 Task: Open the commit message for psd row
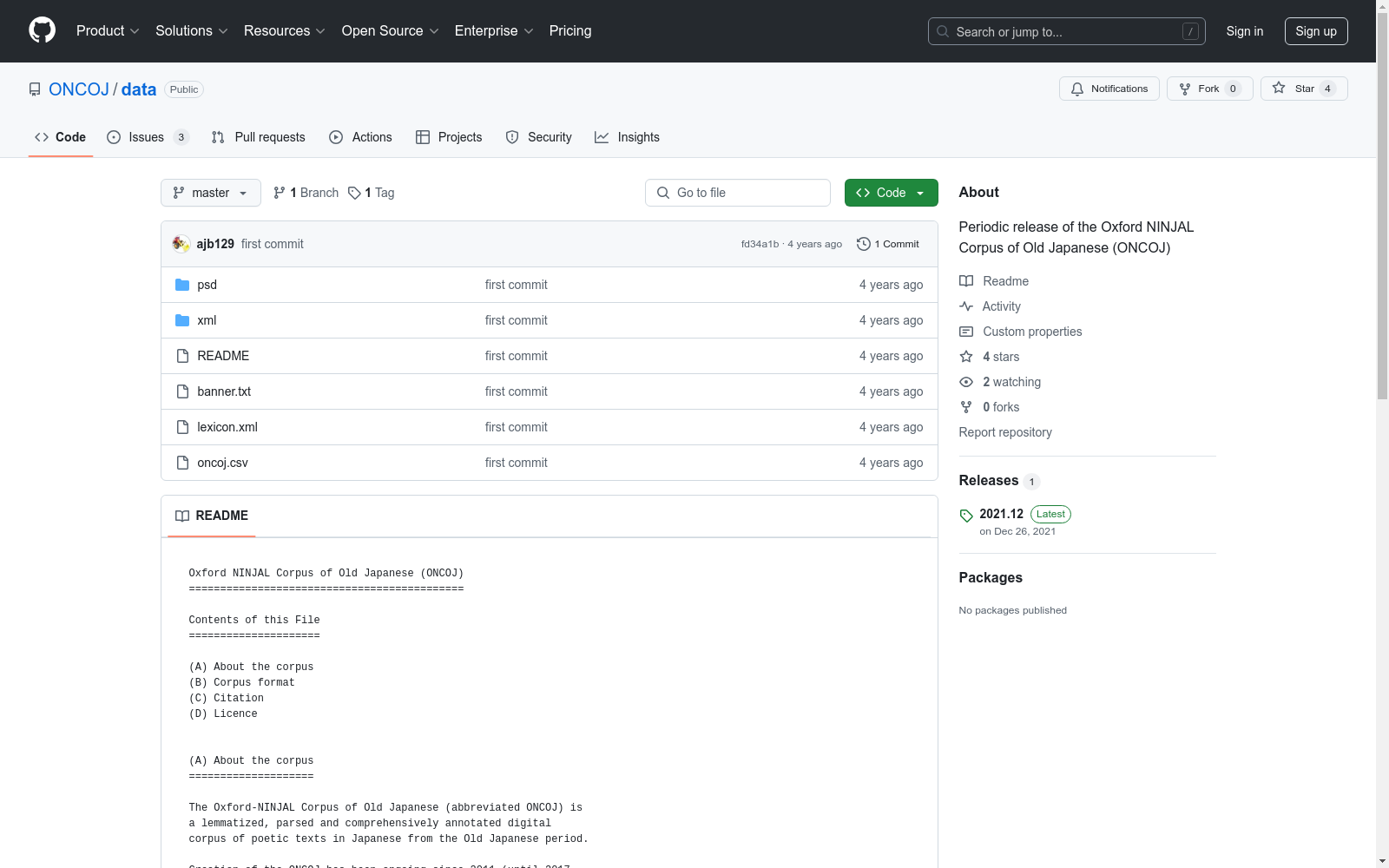coord(517,285)
